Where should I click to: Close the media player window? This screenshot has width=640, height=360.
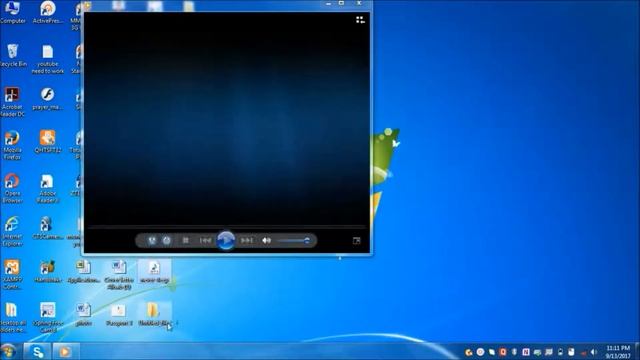coord(359,3)
